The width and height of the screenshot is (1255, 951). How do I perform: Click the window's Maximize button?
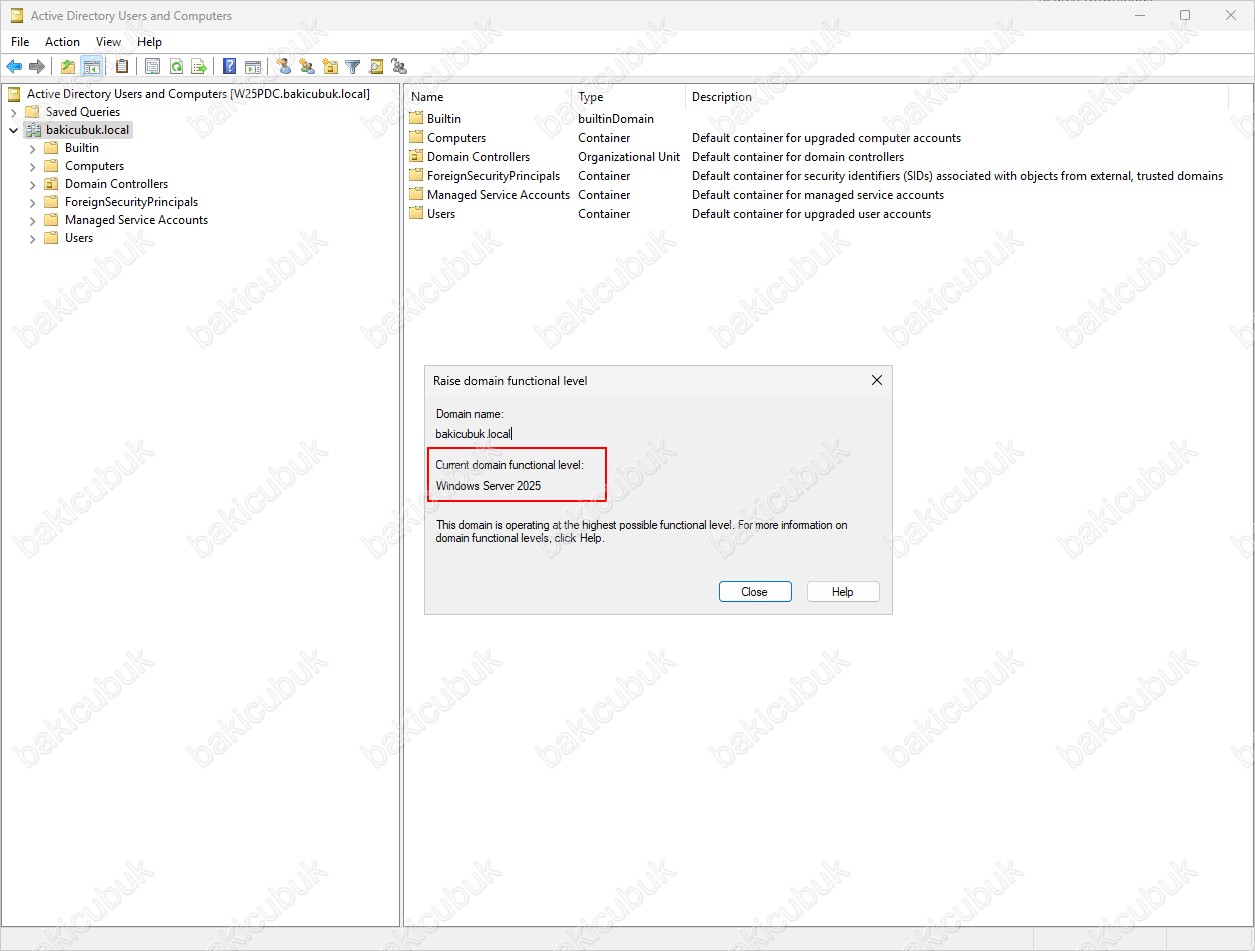(1185, 15)
